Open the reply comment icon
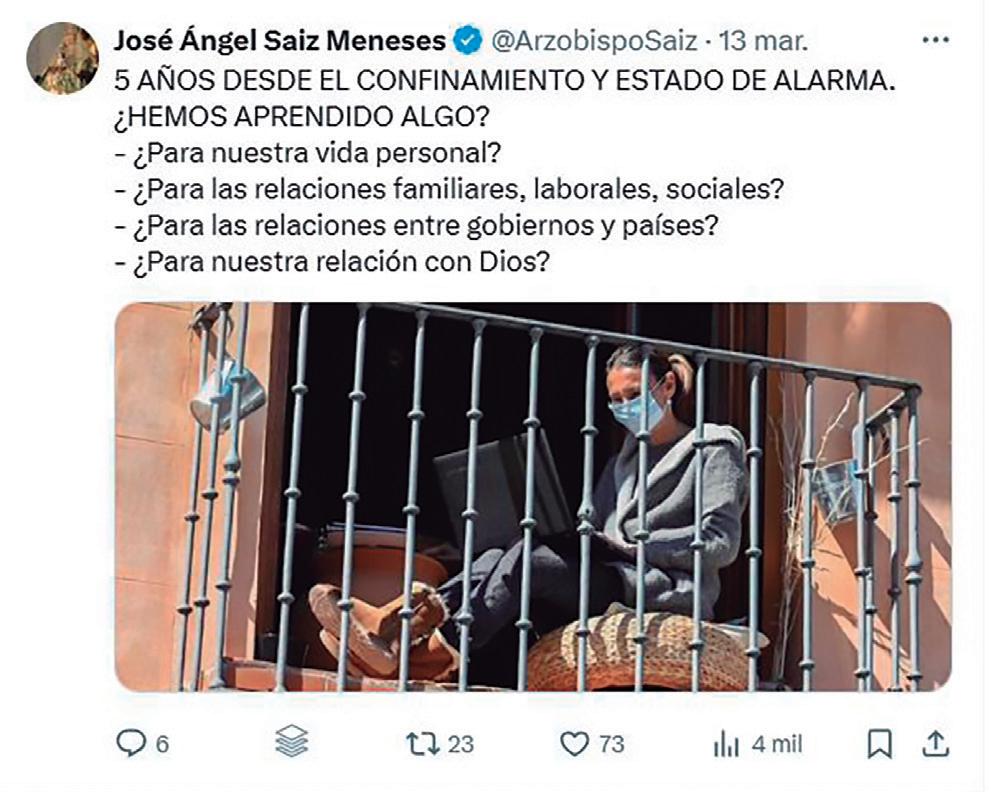 click(x=131, y=743)
